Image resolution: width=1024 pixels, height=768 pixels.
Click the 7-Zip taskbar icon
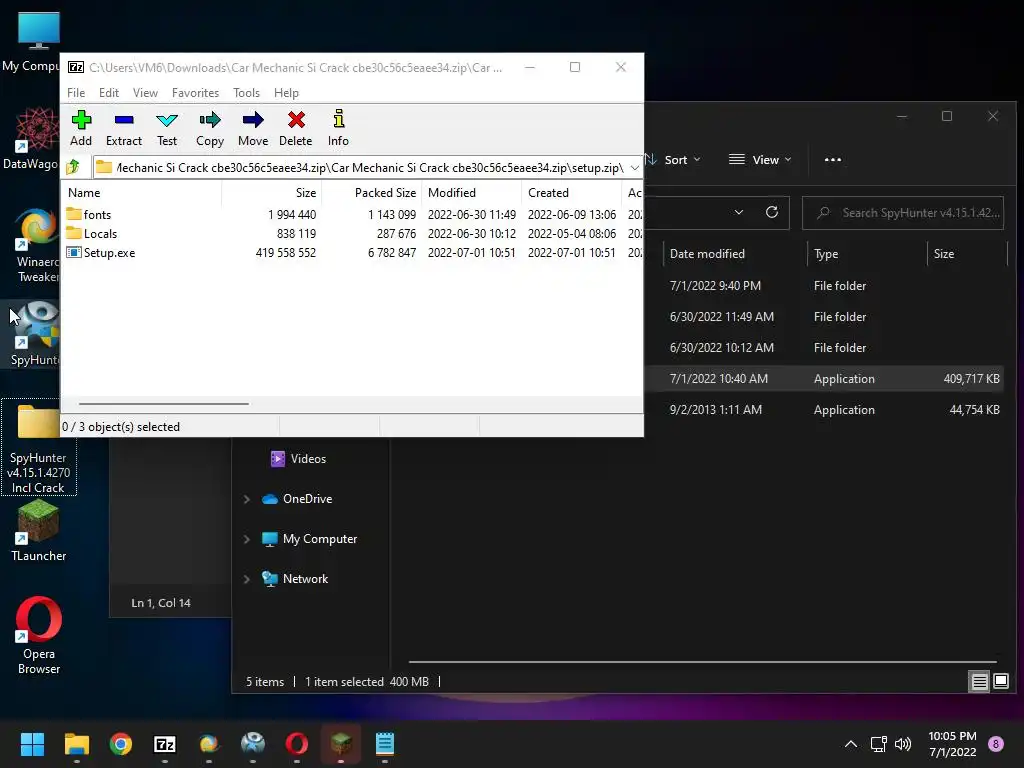pos(165,744)
